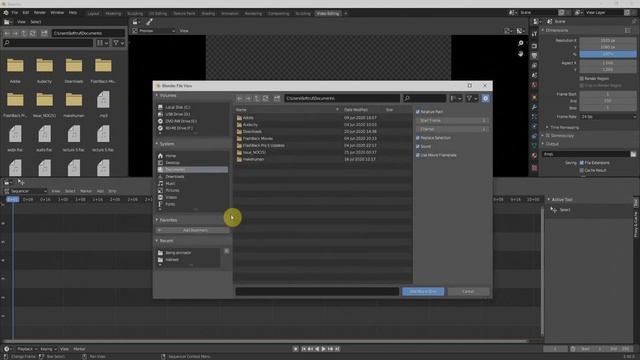Click the zoom magnifier icon in preview
Image resolution: width=640 pixels, height=360 pixels.
[520, 43]
